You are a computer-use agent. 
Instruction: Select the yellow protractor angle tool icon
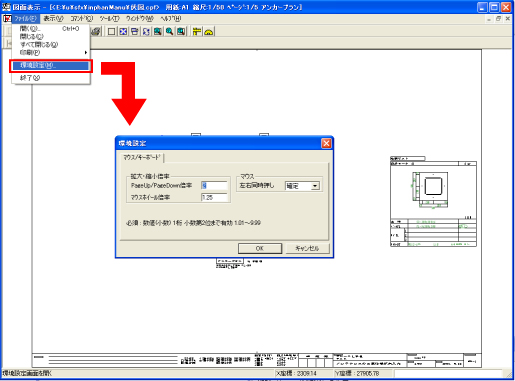209,32
